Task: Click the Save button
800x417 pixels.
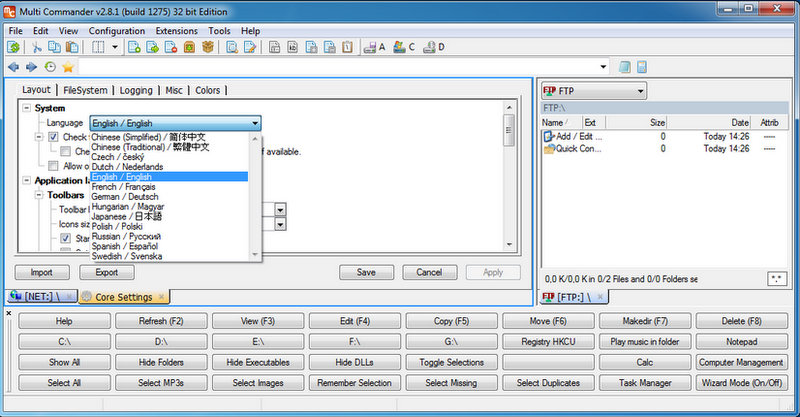Action: pos(366,272)
